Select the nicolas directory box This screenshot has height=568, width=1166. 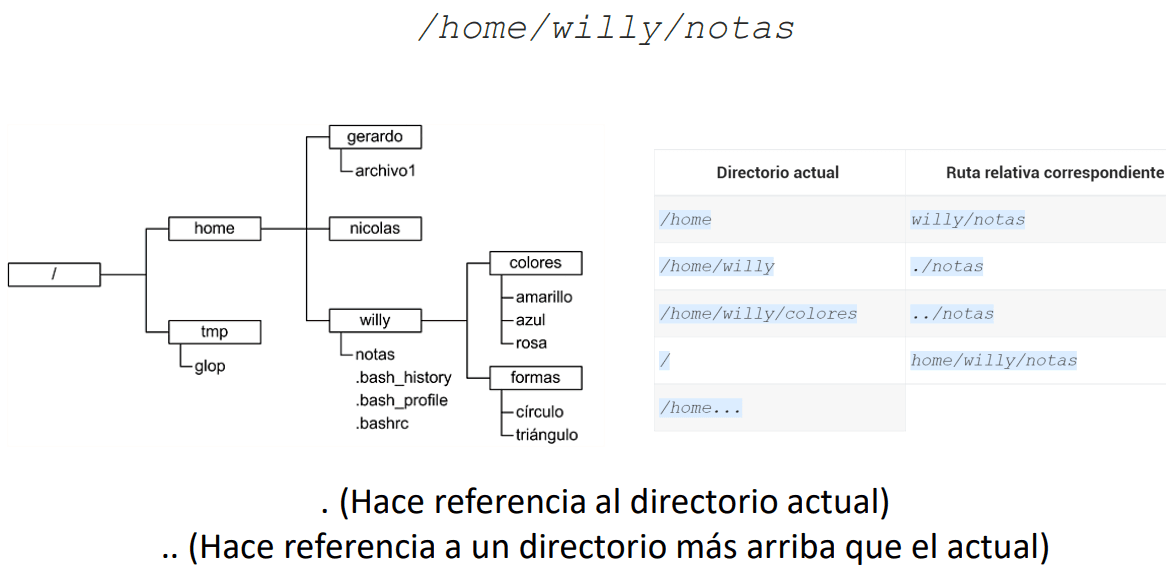click(x=375, y=228)
